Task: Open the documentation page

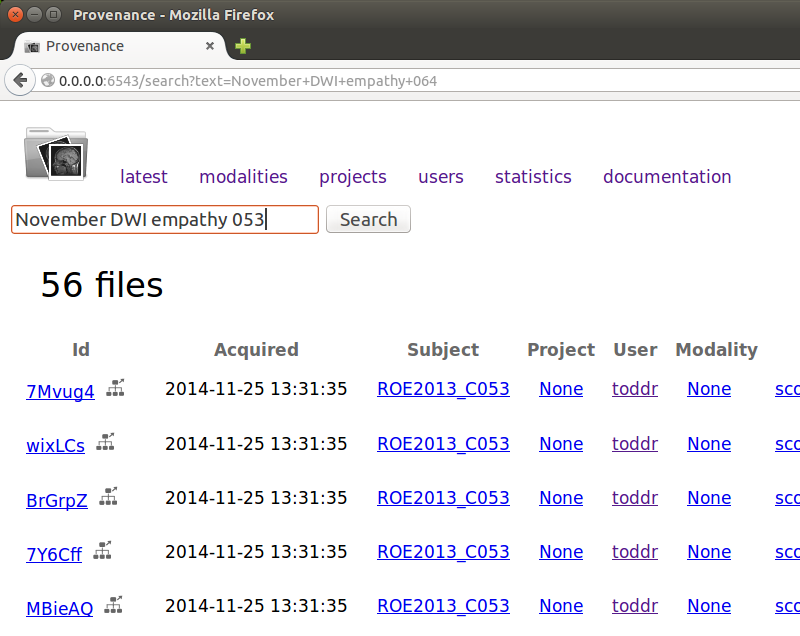Action: coord(667,176)
